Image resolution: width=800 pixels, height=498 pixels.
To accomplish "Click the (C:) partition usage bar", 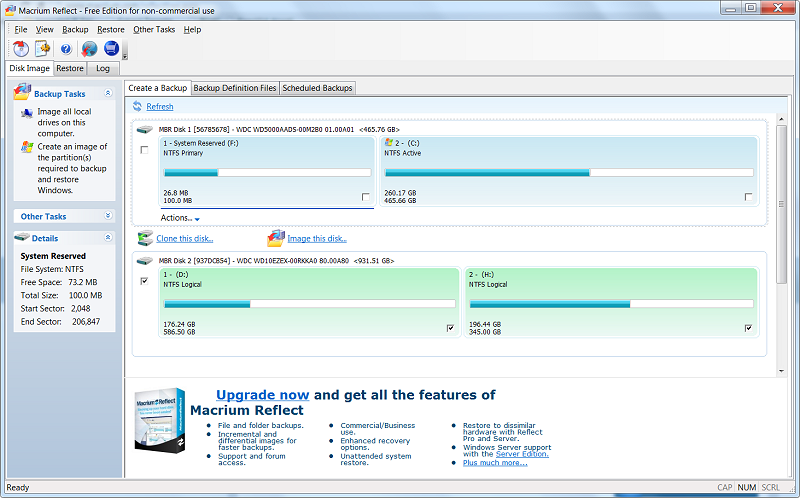I will 569,172.
